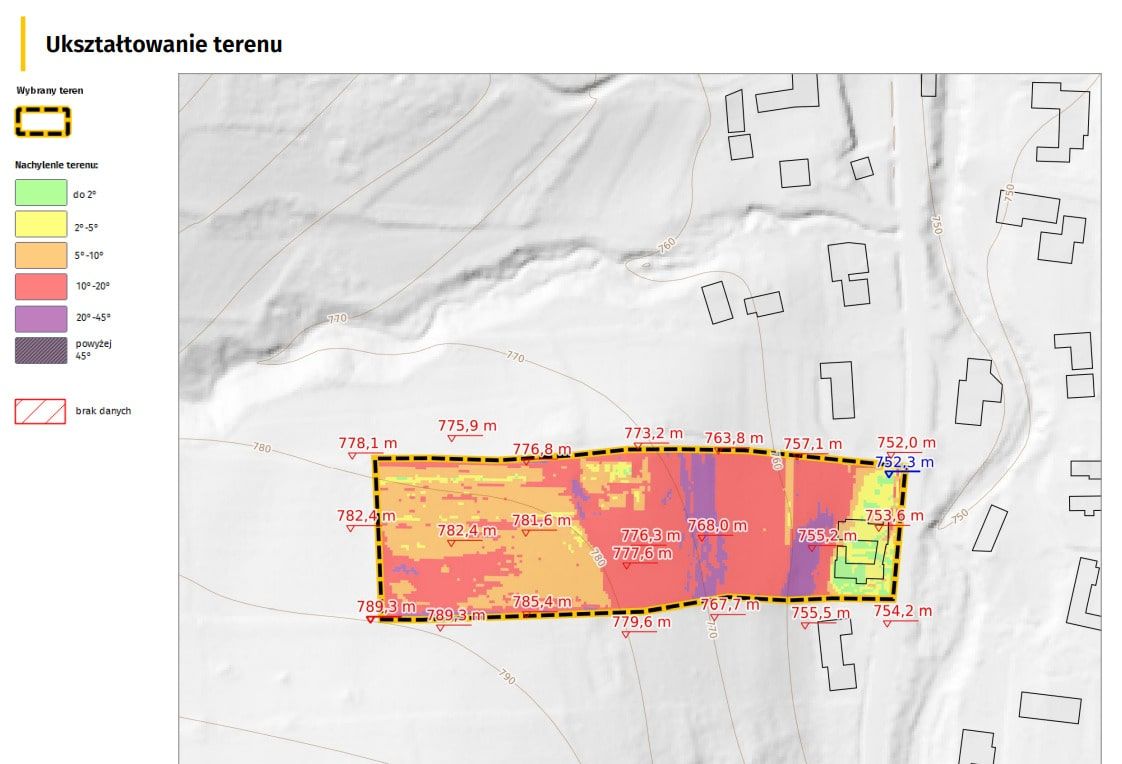Click the purple '20°-45°' slope swatch
Image resolution: width=1122 pixels, height=764 pixels.
coord(40,318)
